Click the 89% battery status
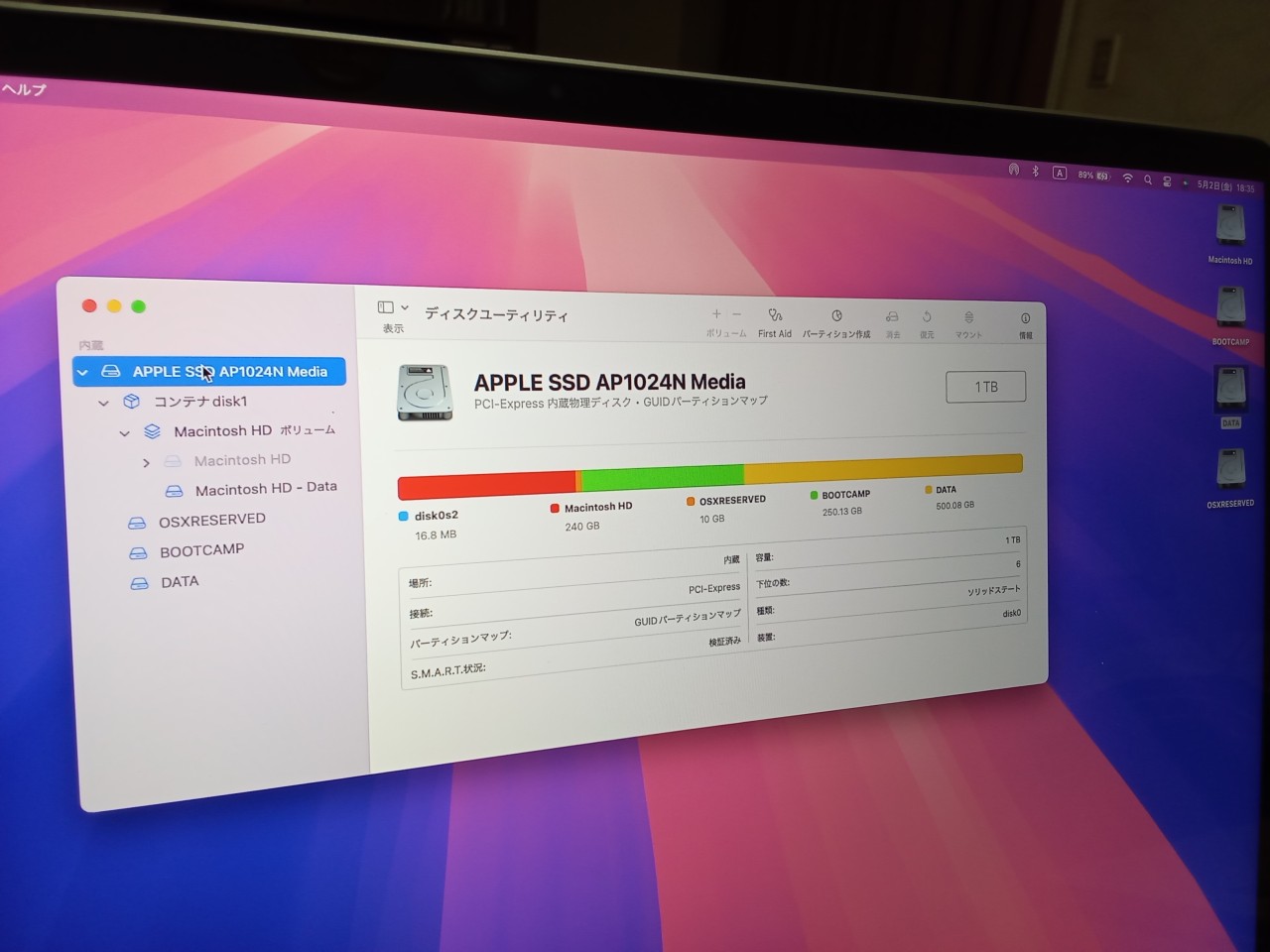 (x=1093, y=176)
